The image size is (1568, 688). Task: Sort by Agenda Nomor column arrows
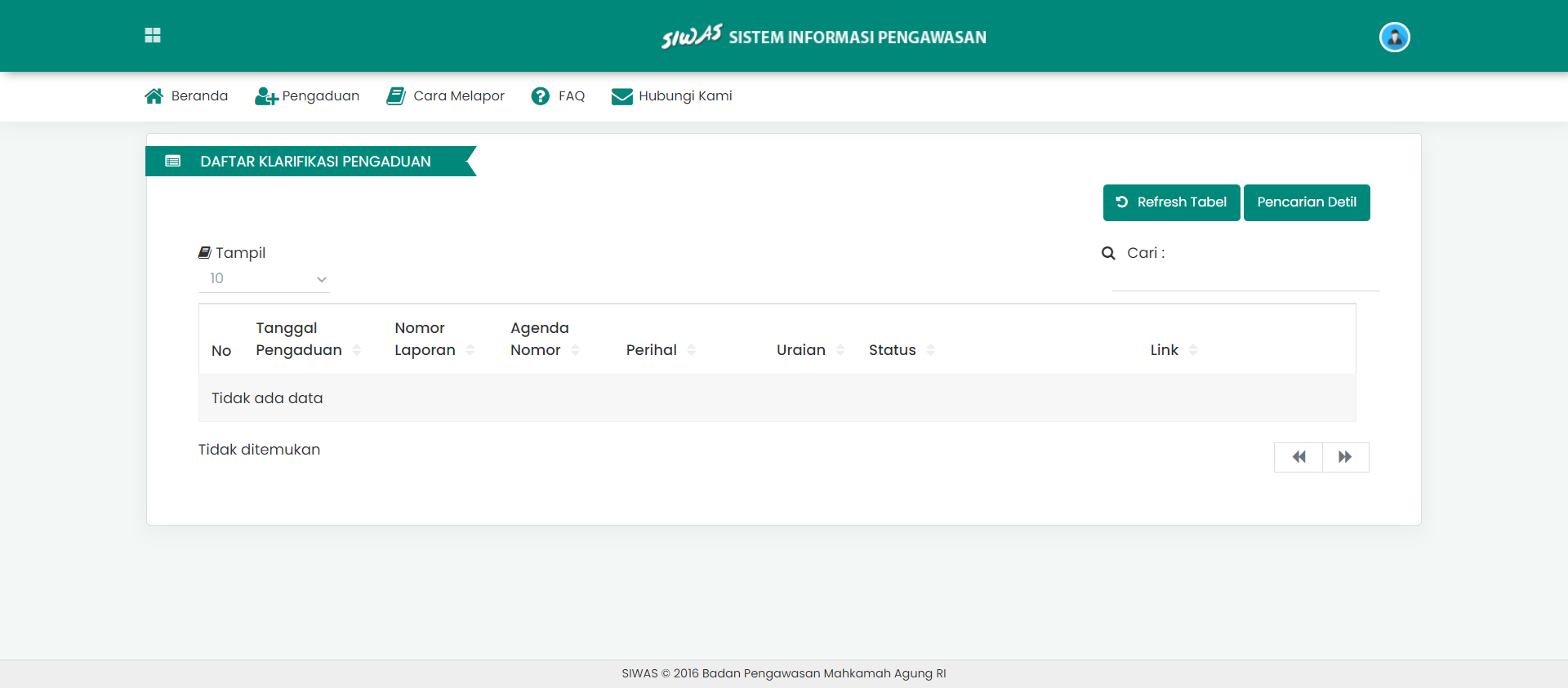click(x=576, y=350)
